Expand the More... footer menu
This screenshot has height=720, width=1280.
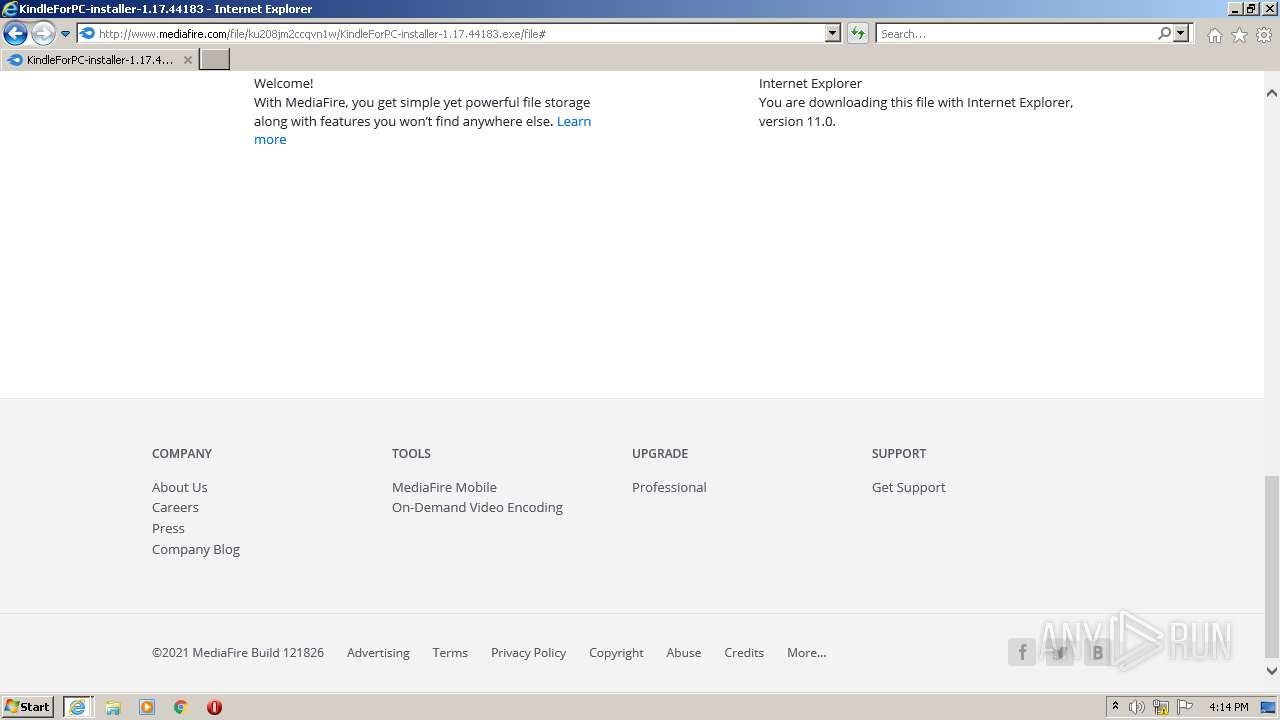tap(806, 652)
